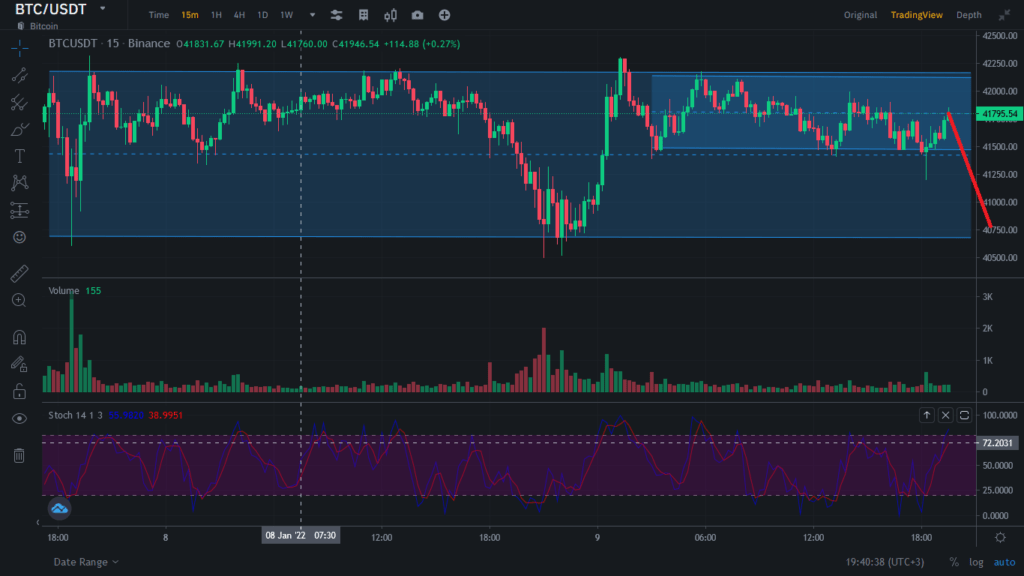Switch to the Original chart tab

[860, 15]
